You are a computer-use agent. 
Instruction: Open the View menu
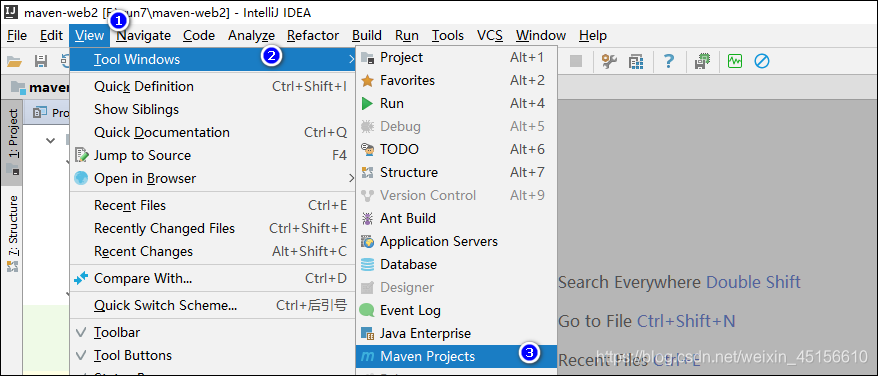pos(90,36)
